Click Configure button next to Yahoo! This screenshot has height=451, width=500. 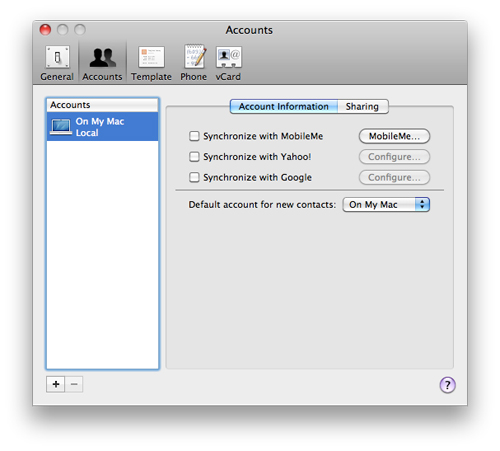click(x=394, y=157)
